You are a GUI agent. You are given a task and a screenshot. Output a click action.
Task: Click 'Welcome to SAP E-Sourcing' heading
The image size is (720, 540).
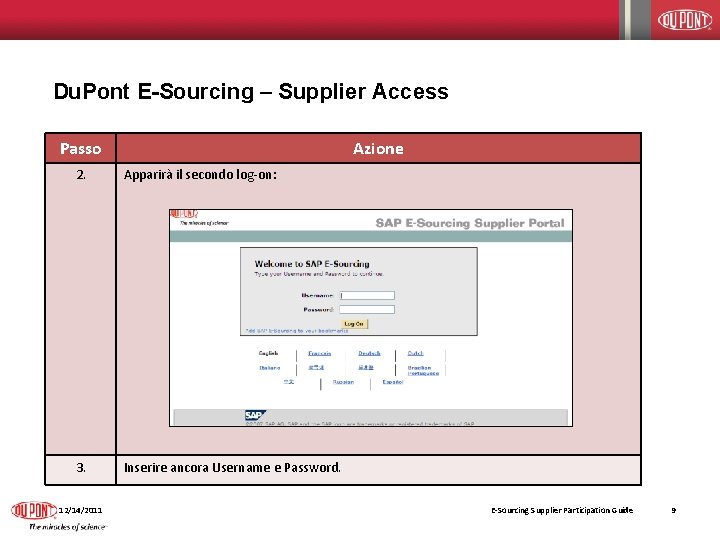(x=312, y=264)
